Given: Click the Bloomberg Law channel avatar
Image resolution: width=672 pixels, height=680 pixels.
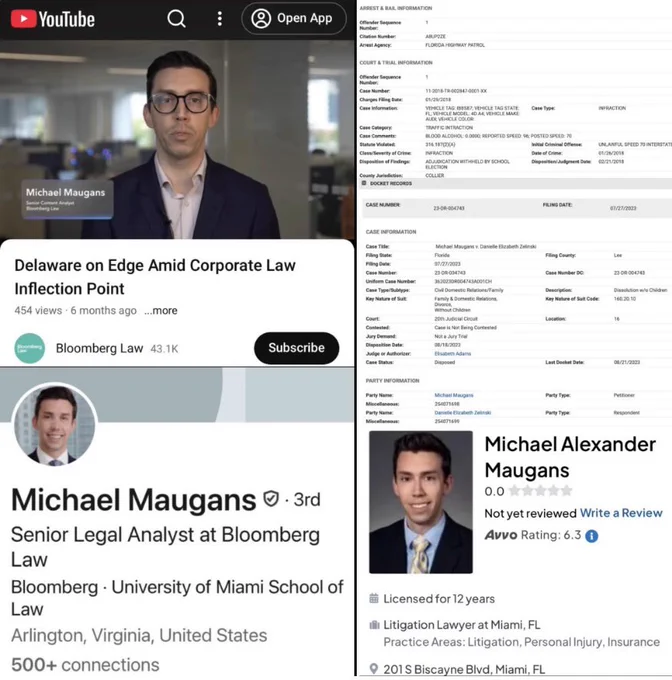Looking at the screenshot, I should pyautogui.click(x=29, y=348).
